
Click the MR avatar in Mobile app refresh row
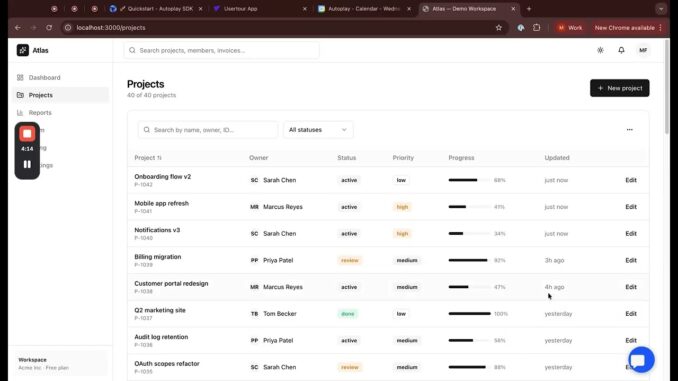coord(254,207)
